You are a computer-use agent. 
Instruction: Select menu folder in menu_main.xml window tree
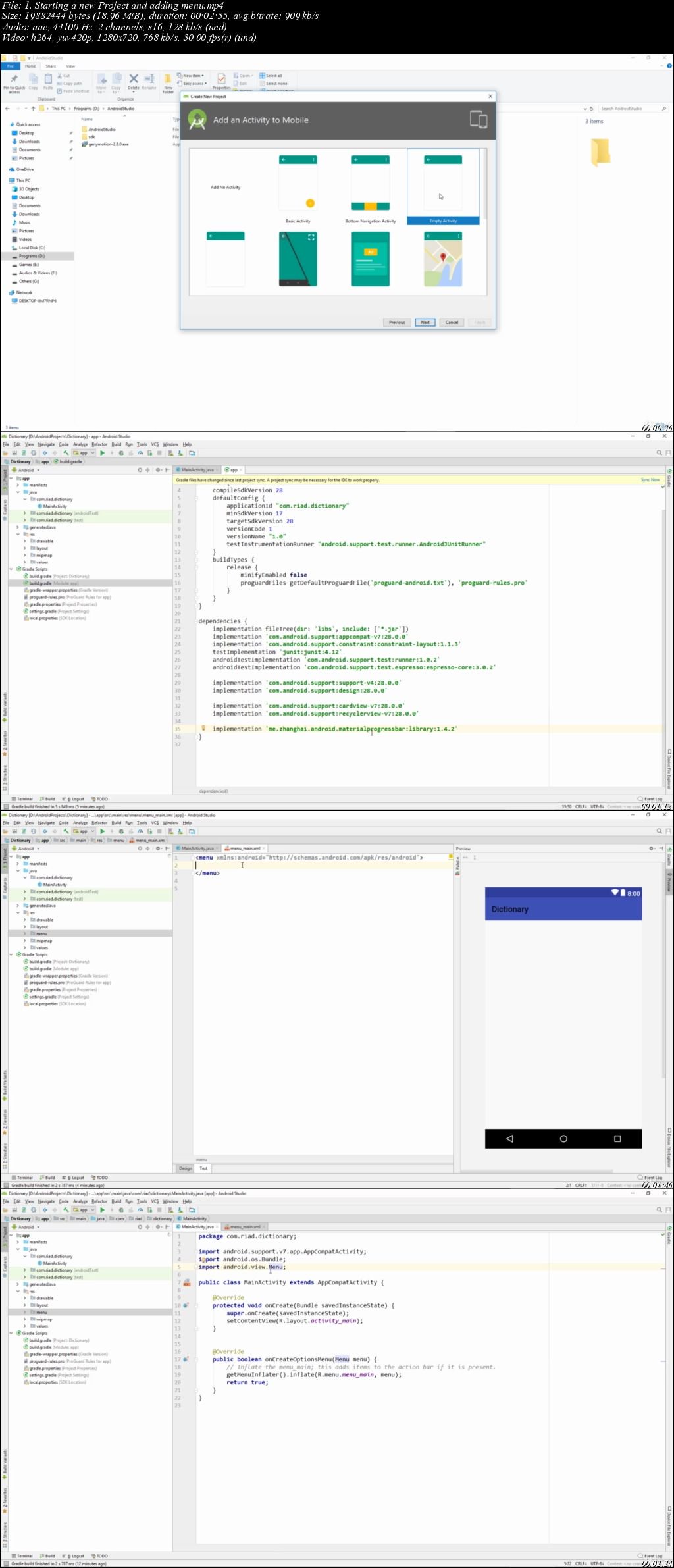(42, 933)
